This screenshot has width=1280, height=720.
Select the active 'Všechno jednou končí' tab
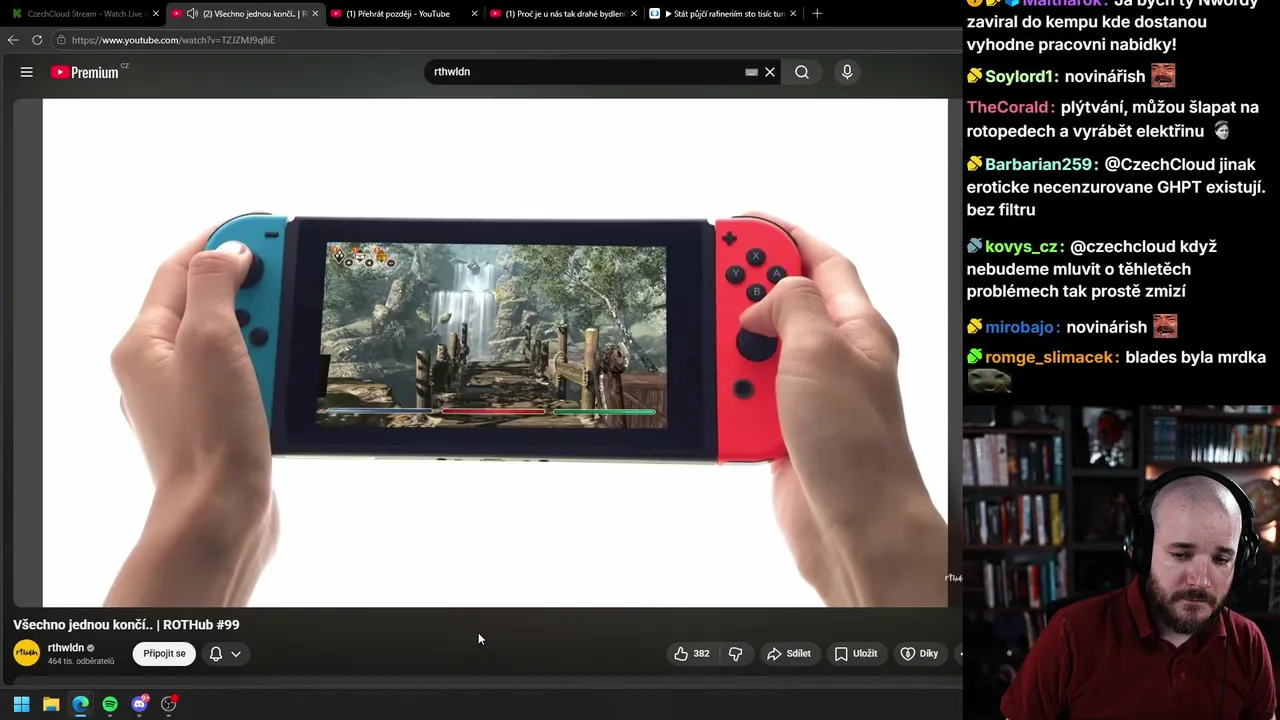245,14
